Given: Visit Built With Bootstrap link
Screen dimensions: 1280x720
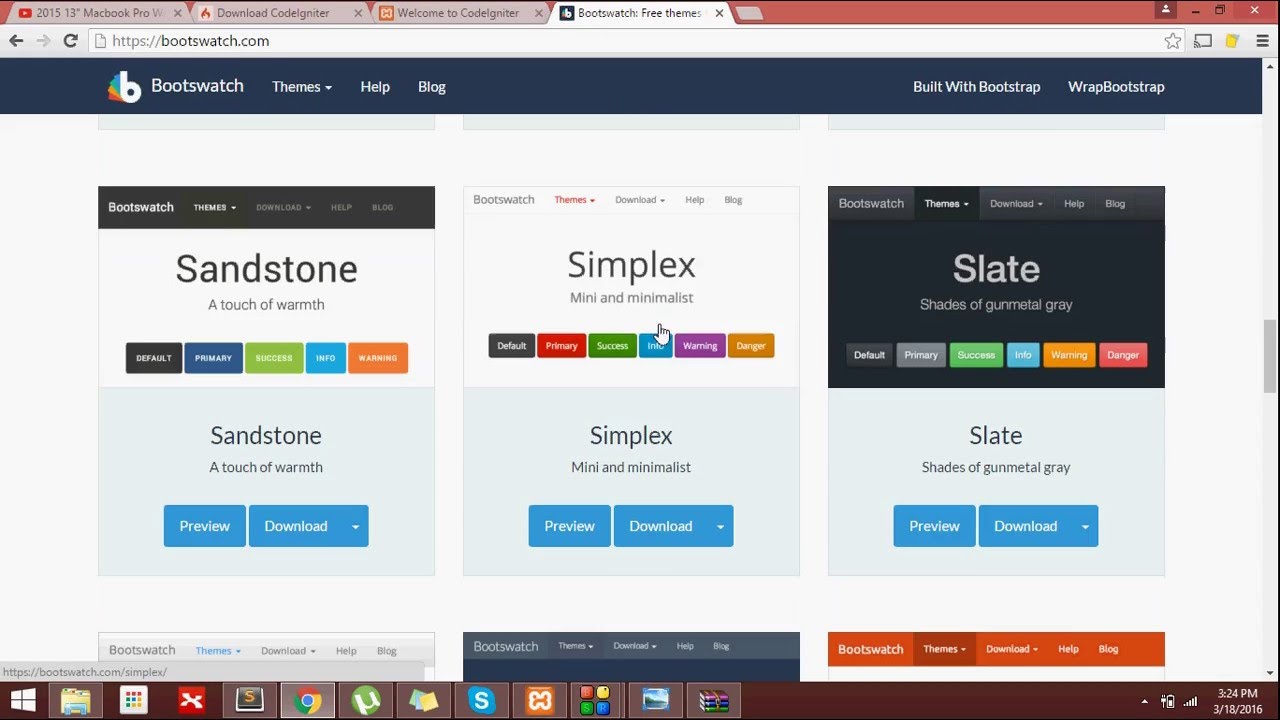Looking at the screenshot, I should (977, 87).
